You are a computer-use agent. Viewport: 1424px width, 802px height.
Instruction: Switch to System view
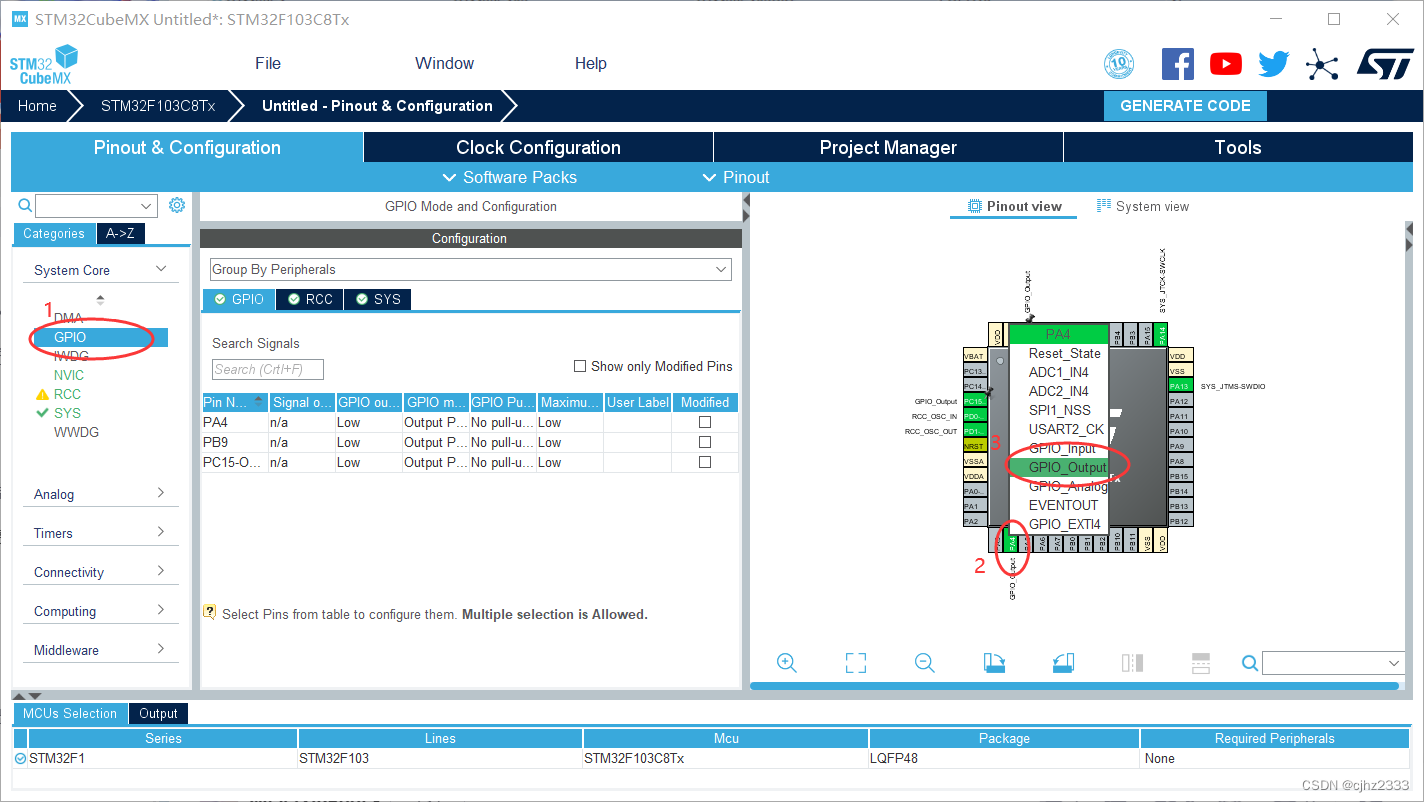point(1142,206)
